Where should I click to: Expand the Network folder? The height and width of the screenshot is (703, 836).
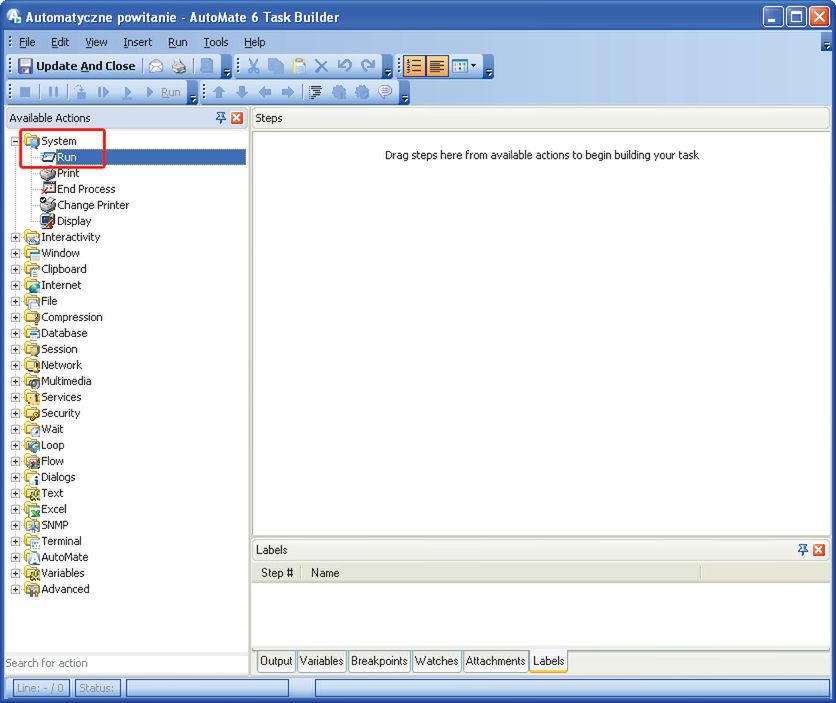click(15, 365)
